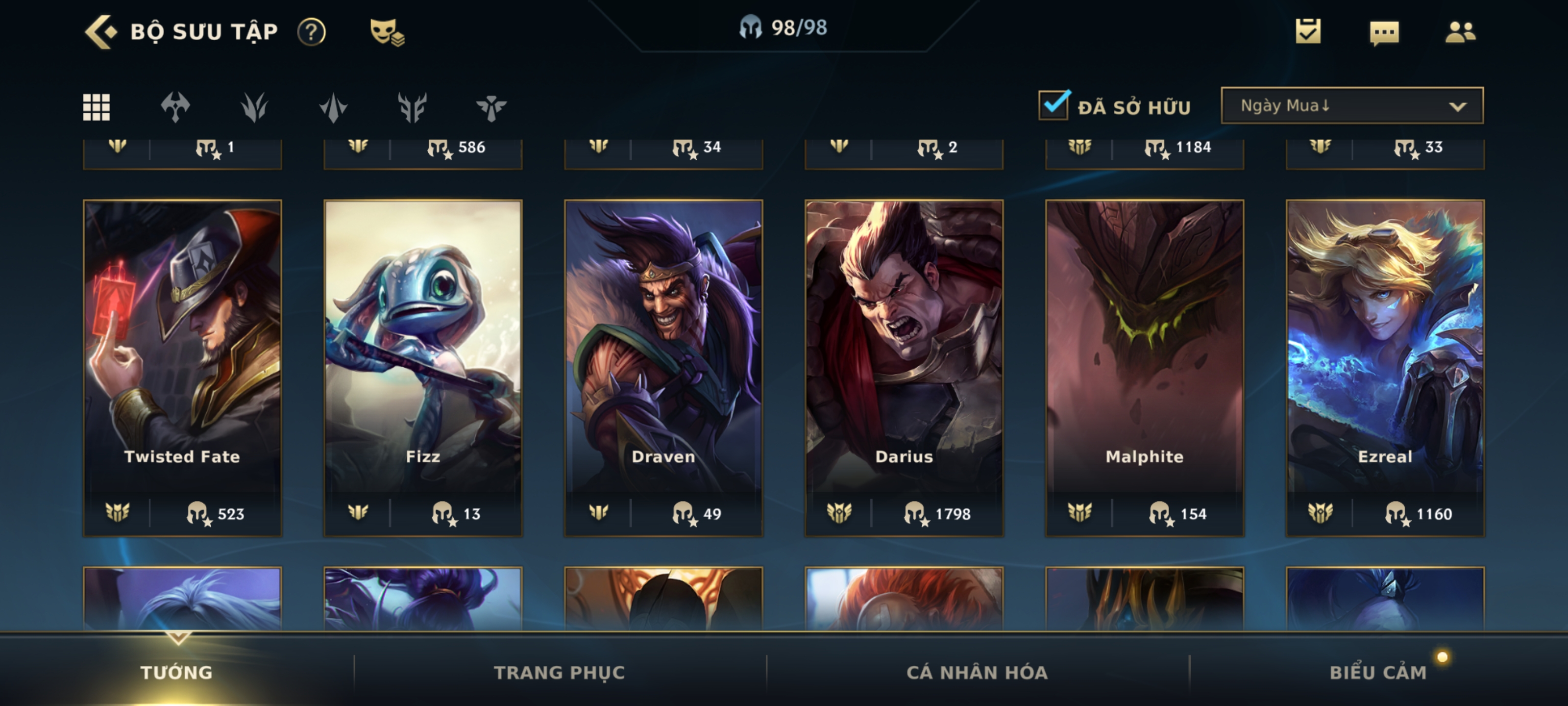Switch to the Cá Nhân Hóa tab
The height and width of the screenshot is (706, 1568).
point(977,672)
